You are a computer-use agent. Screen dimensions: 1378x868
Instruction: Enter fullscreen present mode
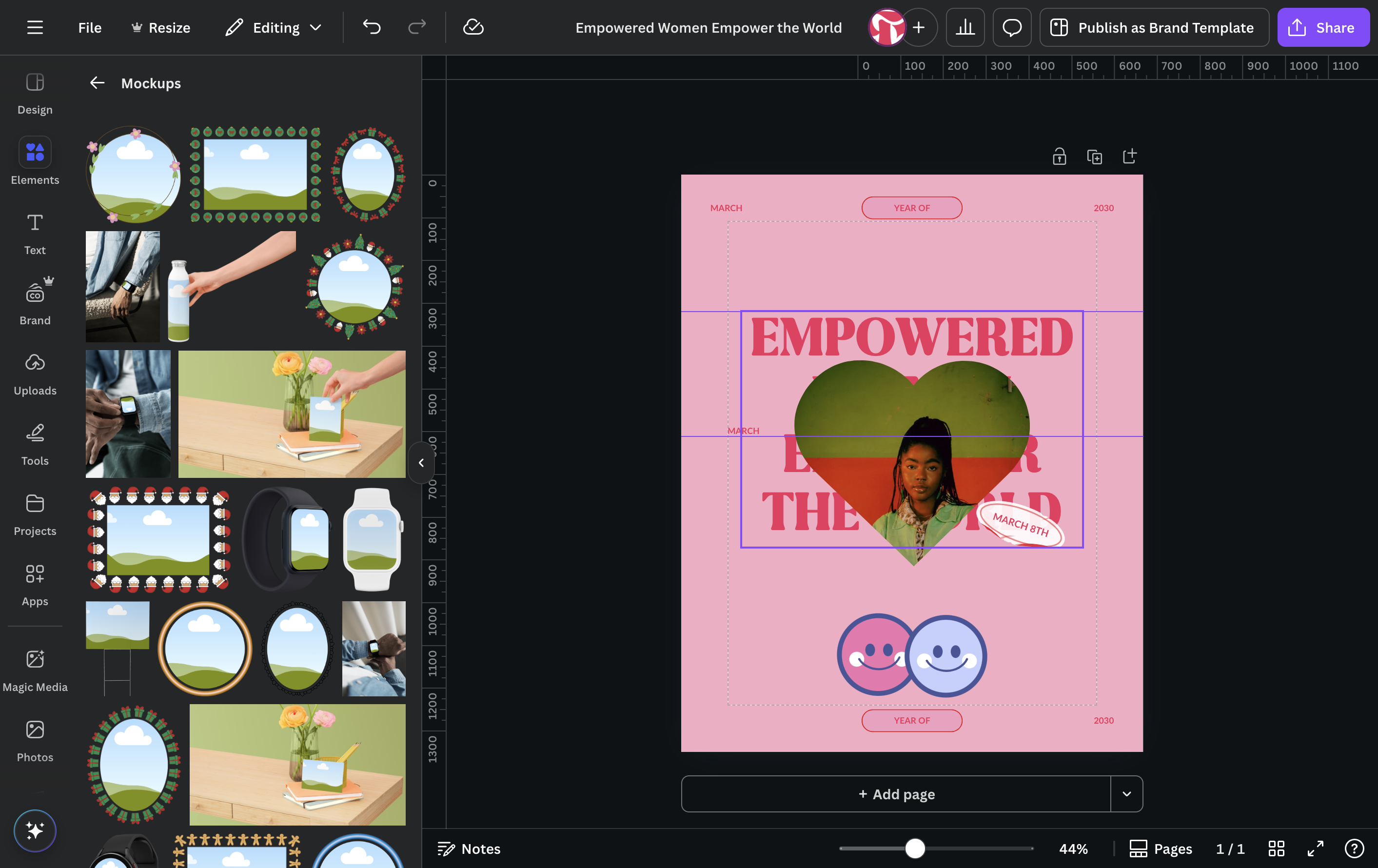[1315, 848]
